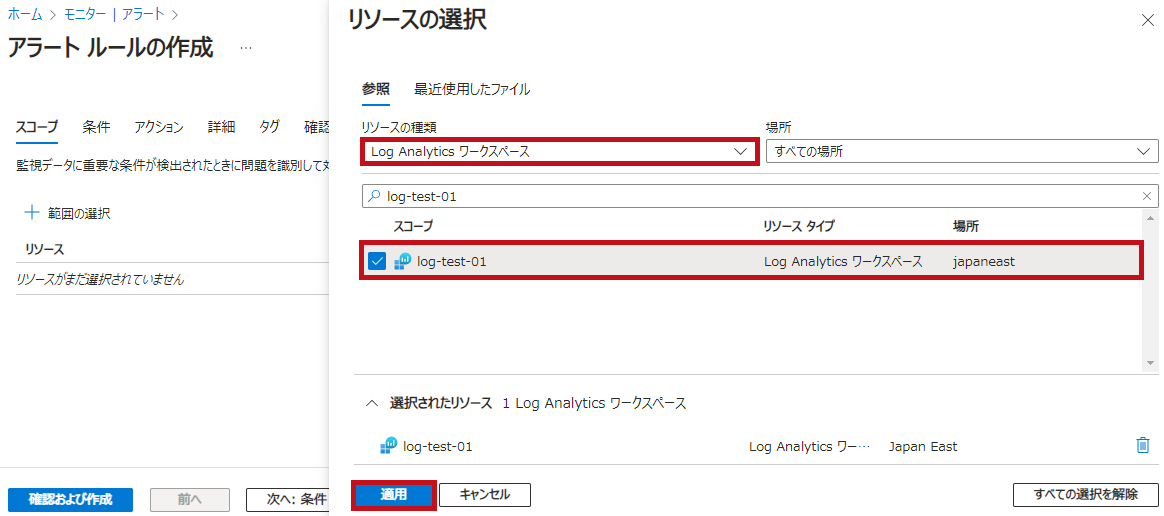Select the 条件 tab
1164x516 pixels.
pos(97,127)
